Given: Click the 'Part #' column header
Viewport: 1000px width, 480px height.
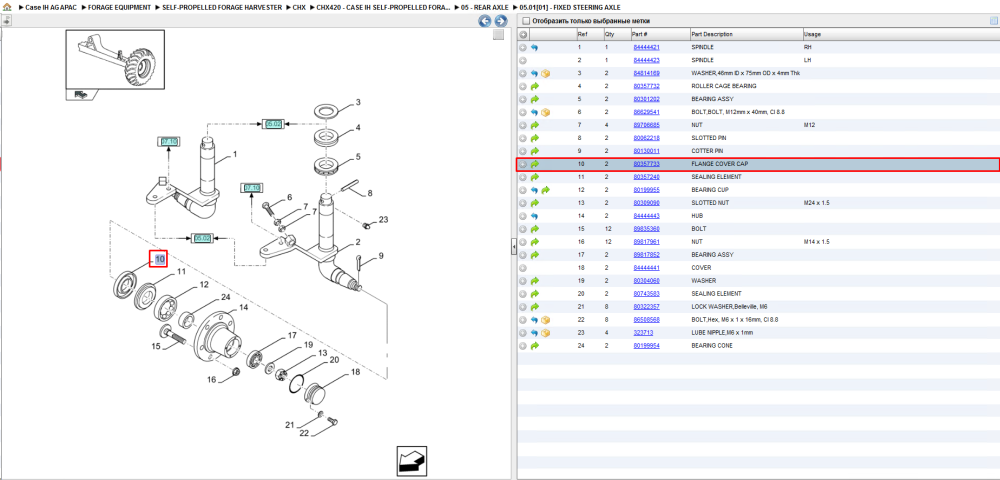Looking at the screenshot, I should (659, 34).
